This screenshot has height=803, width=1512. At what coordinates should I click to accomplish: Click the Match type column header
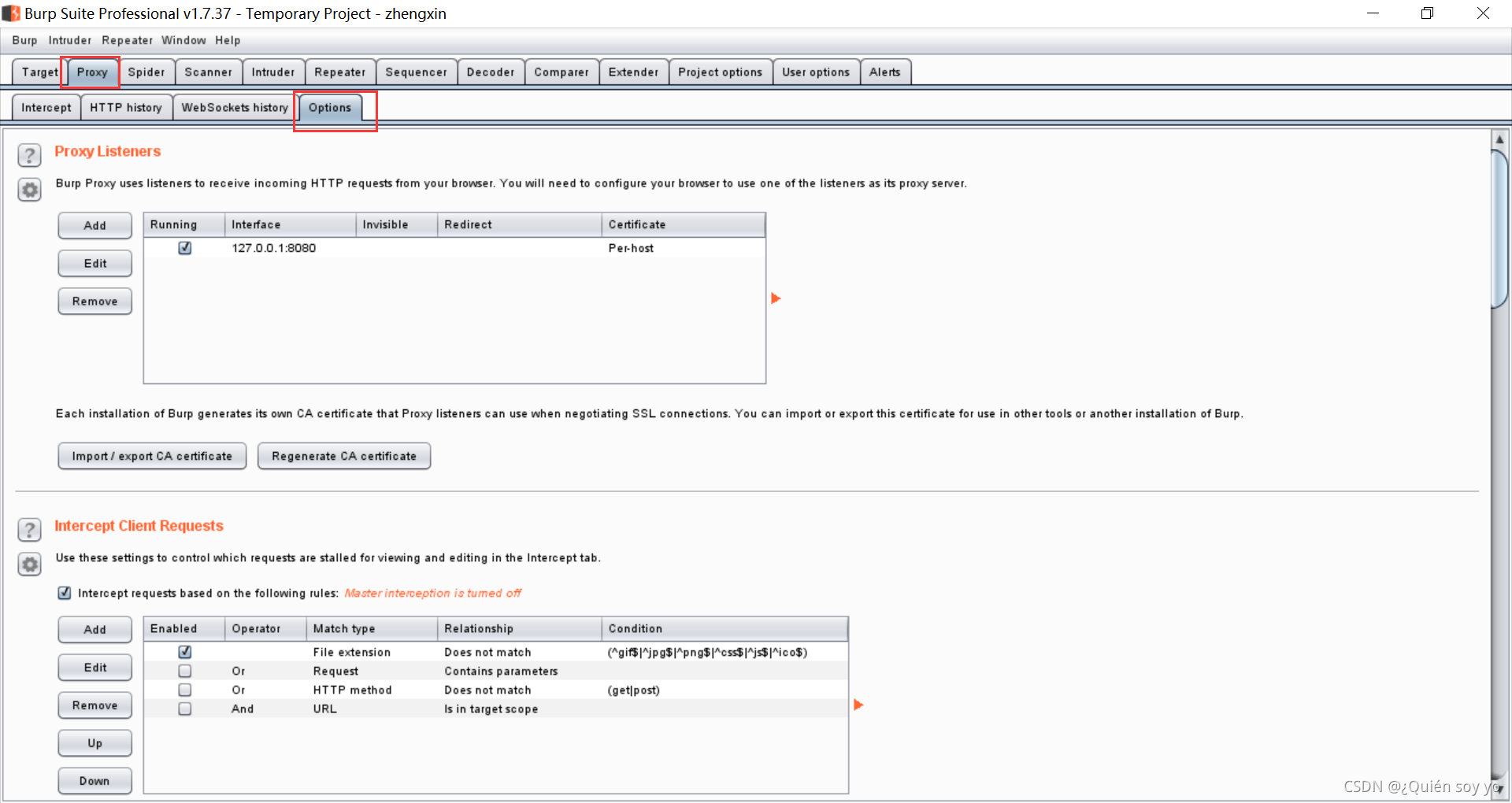pyautogui.click(x=372, y=628)
